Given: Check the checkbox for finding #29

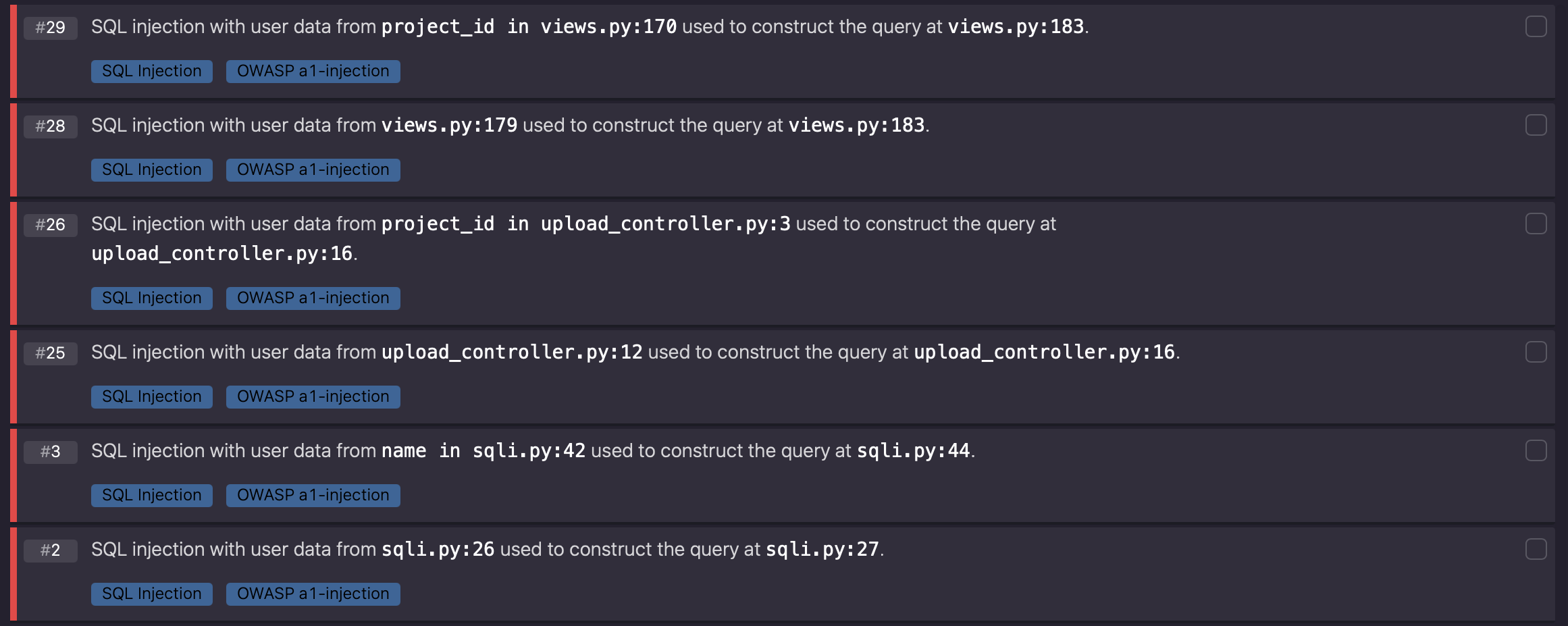Looking at the screenshot, I should (x=1536, y=26).
